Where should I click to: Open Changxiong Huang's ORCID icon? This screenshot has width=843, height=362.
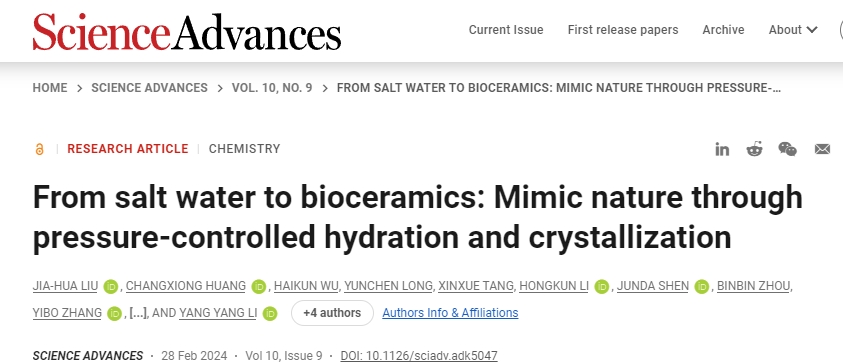coord(259,287)
